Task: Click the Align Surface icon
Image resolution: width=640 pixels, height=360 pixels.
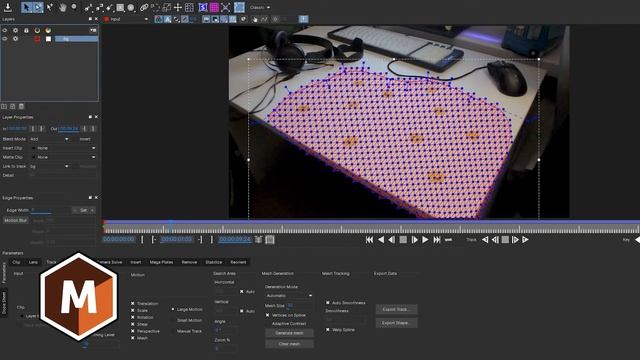Action: [x=239, y=7]
